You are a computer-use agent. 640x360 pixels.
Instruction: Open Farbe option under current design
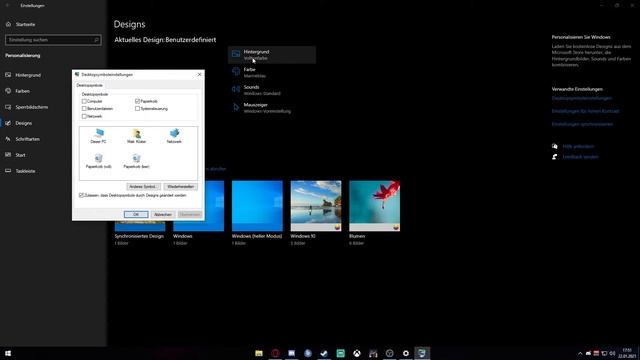pyautogui.click(x=271, y=72)
